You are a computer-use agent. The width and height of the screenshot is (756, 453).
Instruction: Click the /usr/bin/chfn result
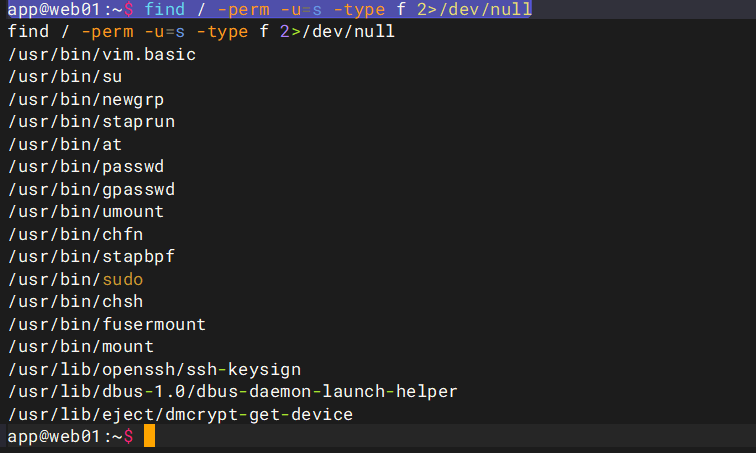[75, 234]
